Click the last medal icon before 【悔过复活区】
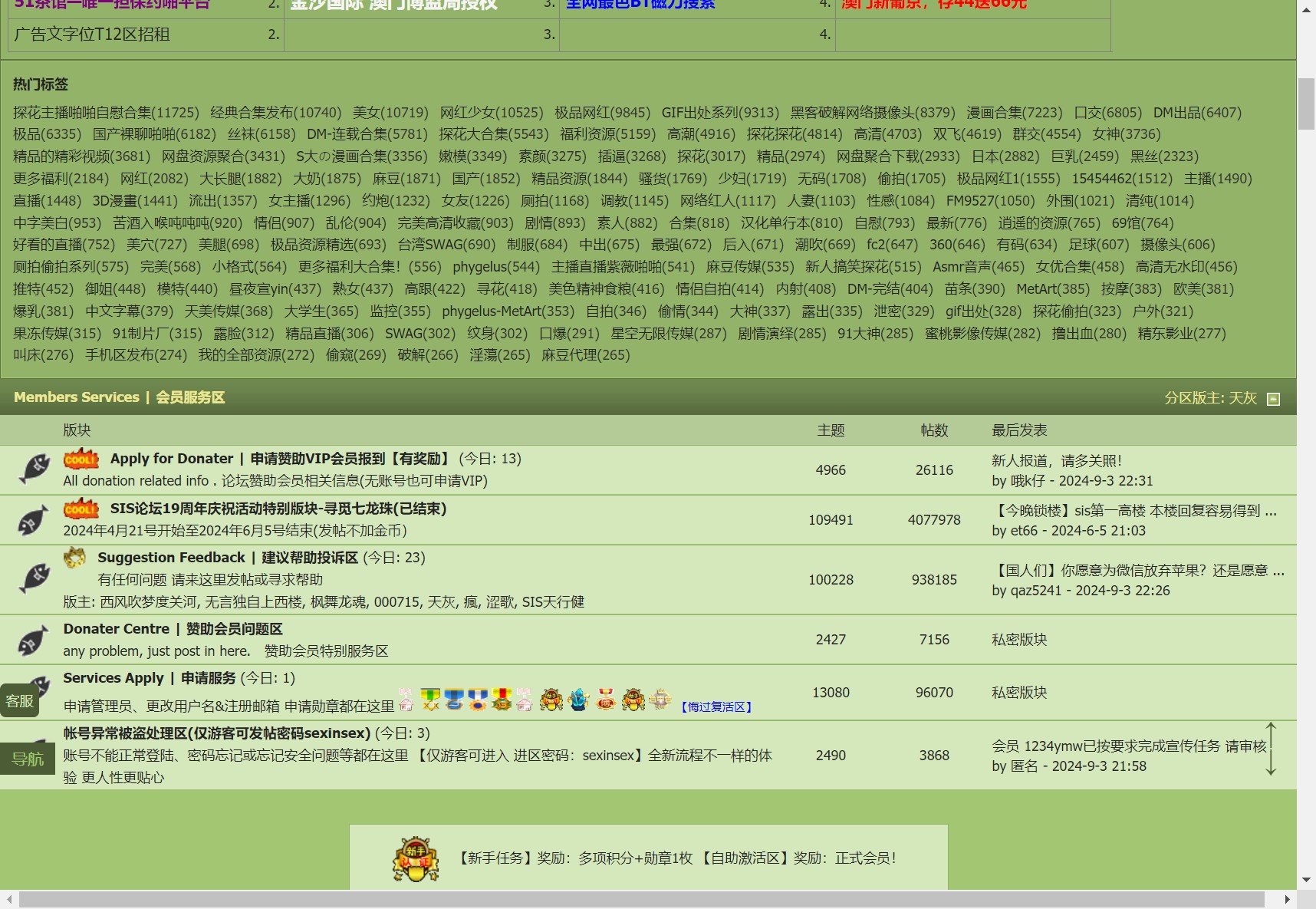 pyautogui.click(x=660, y=700)
